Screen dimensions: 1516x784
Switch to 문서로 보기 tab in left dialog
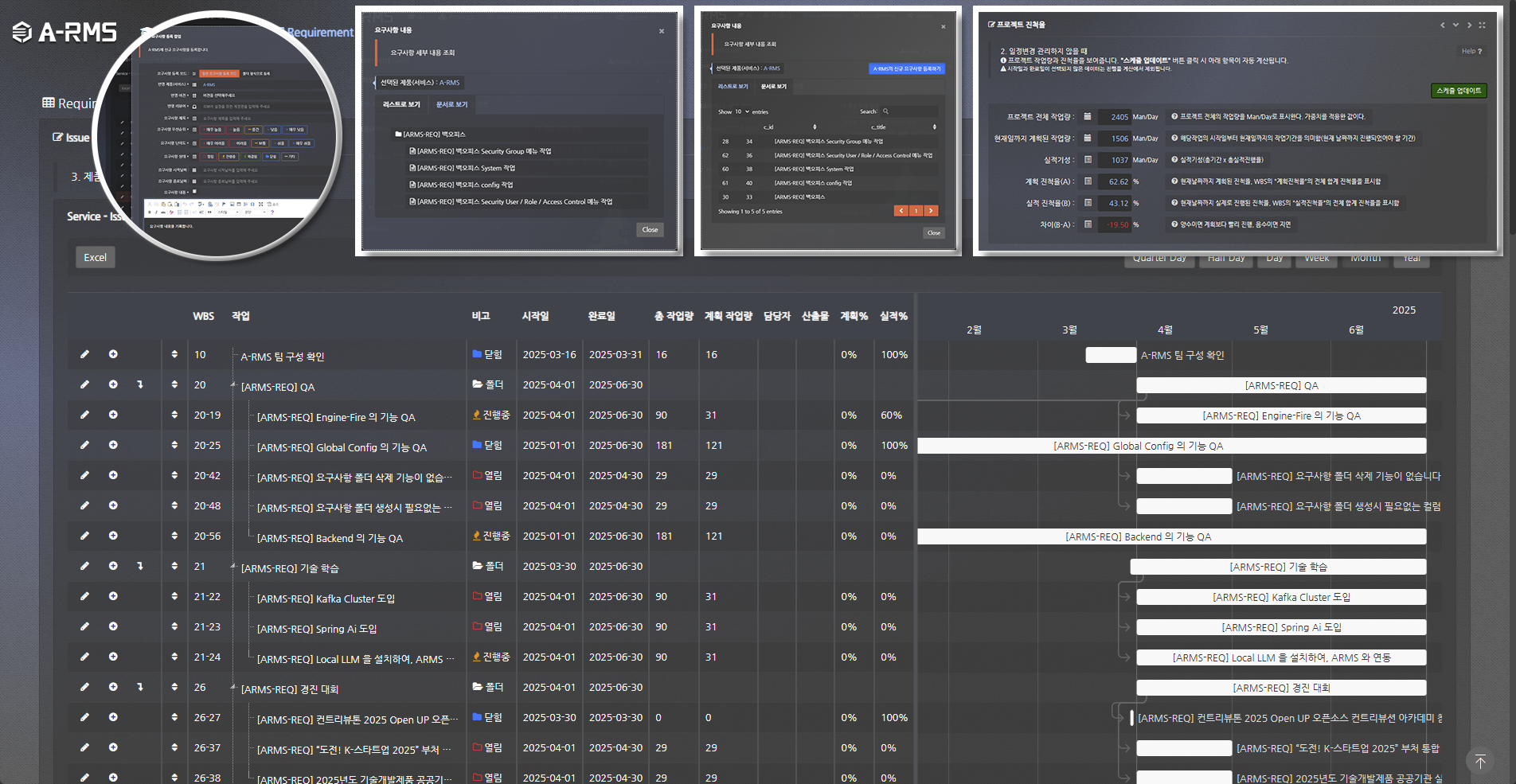coord(451,104)
